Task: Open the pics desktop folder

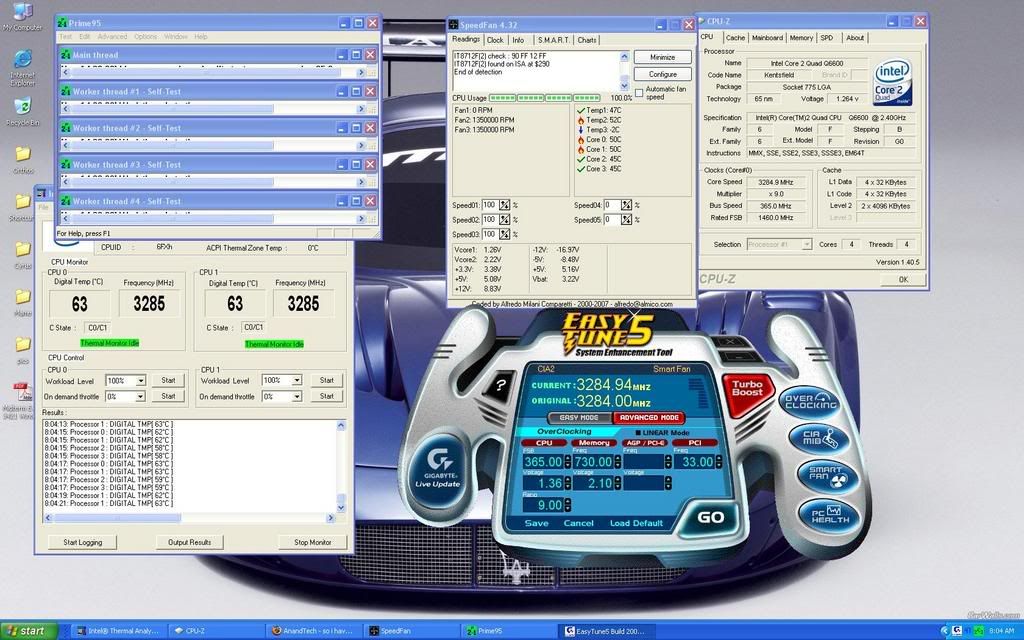Action: click(22, 350)
